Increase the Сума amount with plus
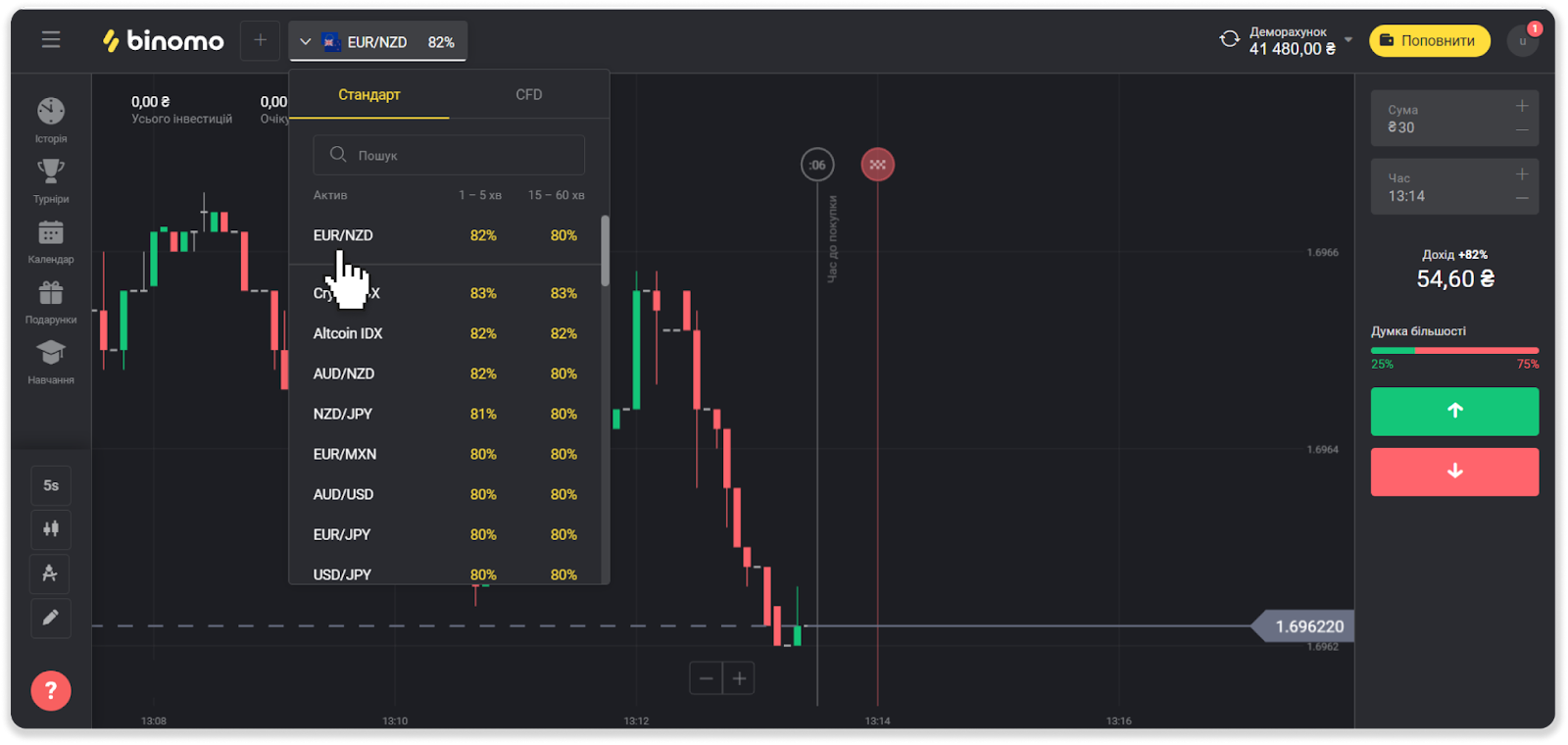 (x=1522, y=106)
